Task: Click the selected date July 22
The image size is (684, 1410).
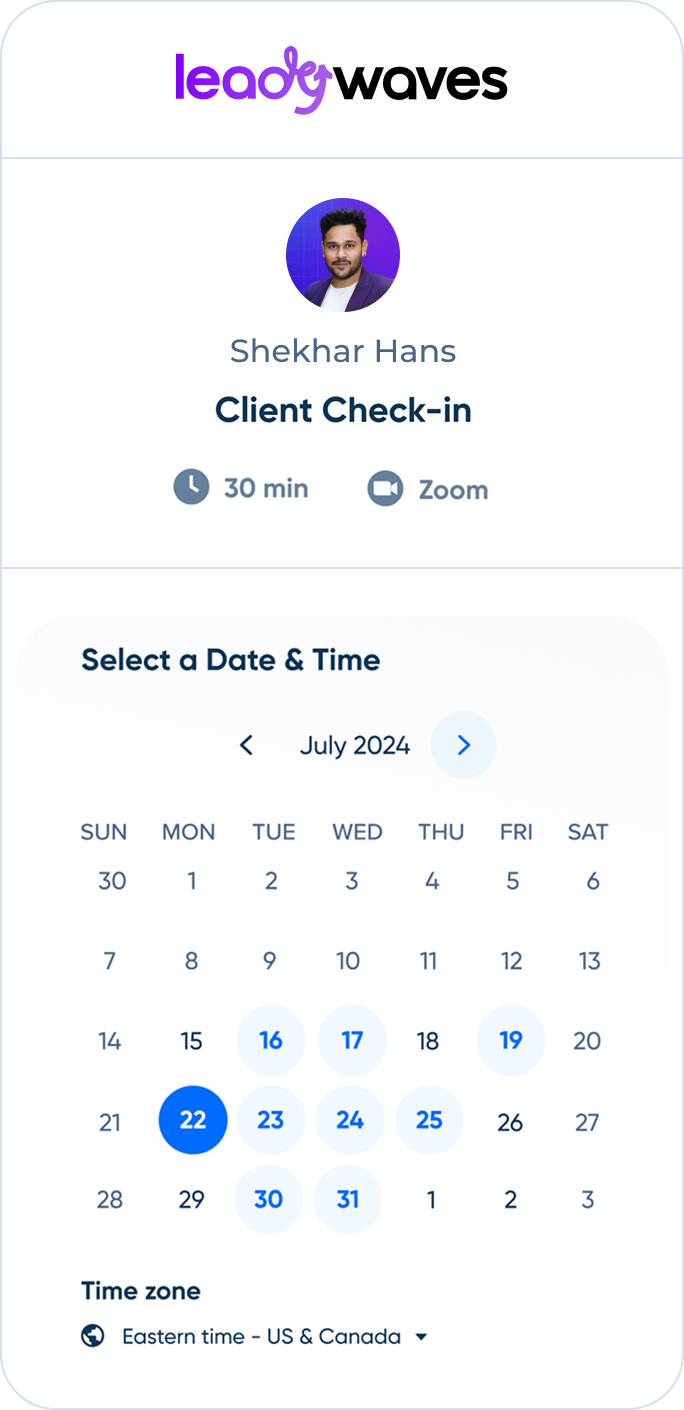Action: tap(193, 1120)
